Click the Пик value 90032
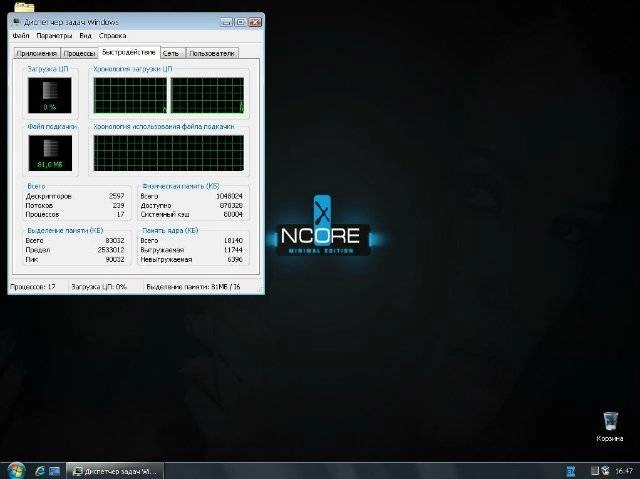The height and width of the screenshot is (479, 640). point(115,259)
